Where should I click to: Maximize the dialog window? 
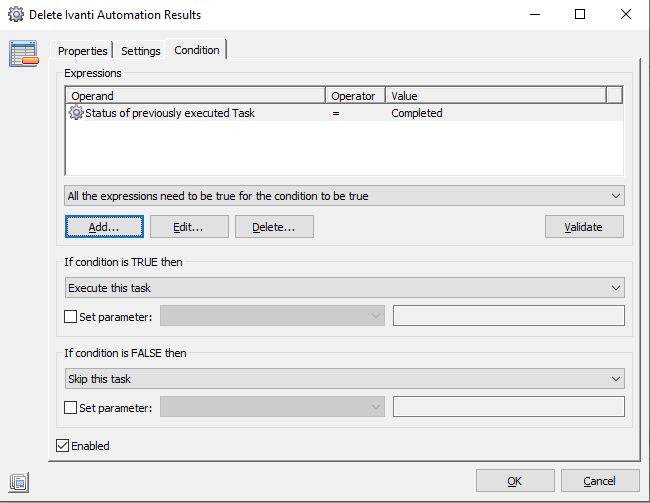(x=580, y=15)
